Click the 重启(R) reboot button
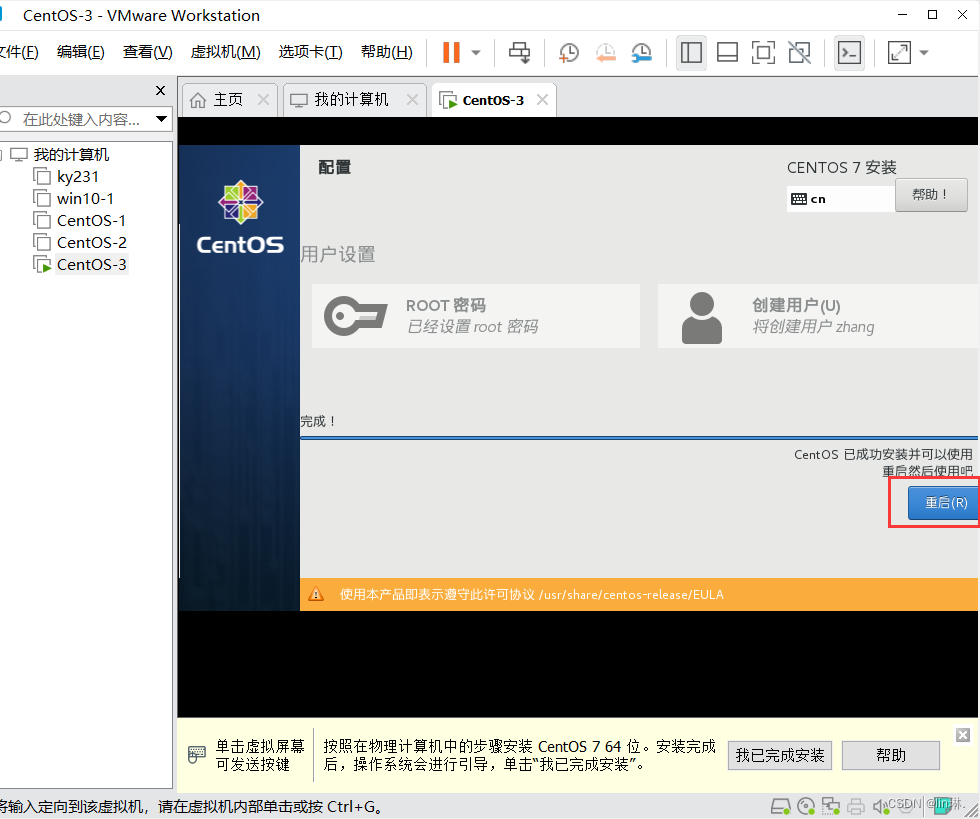Screen dimensions: 980x819 click(942, 503)
